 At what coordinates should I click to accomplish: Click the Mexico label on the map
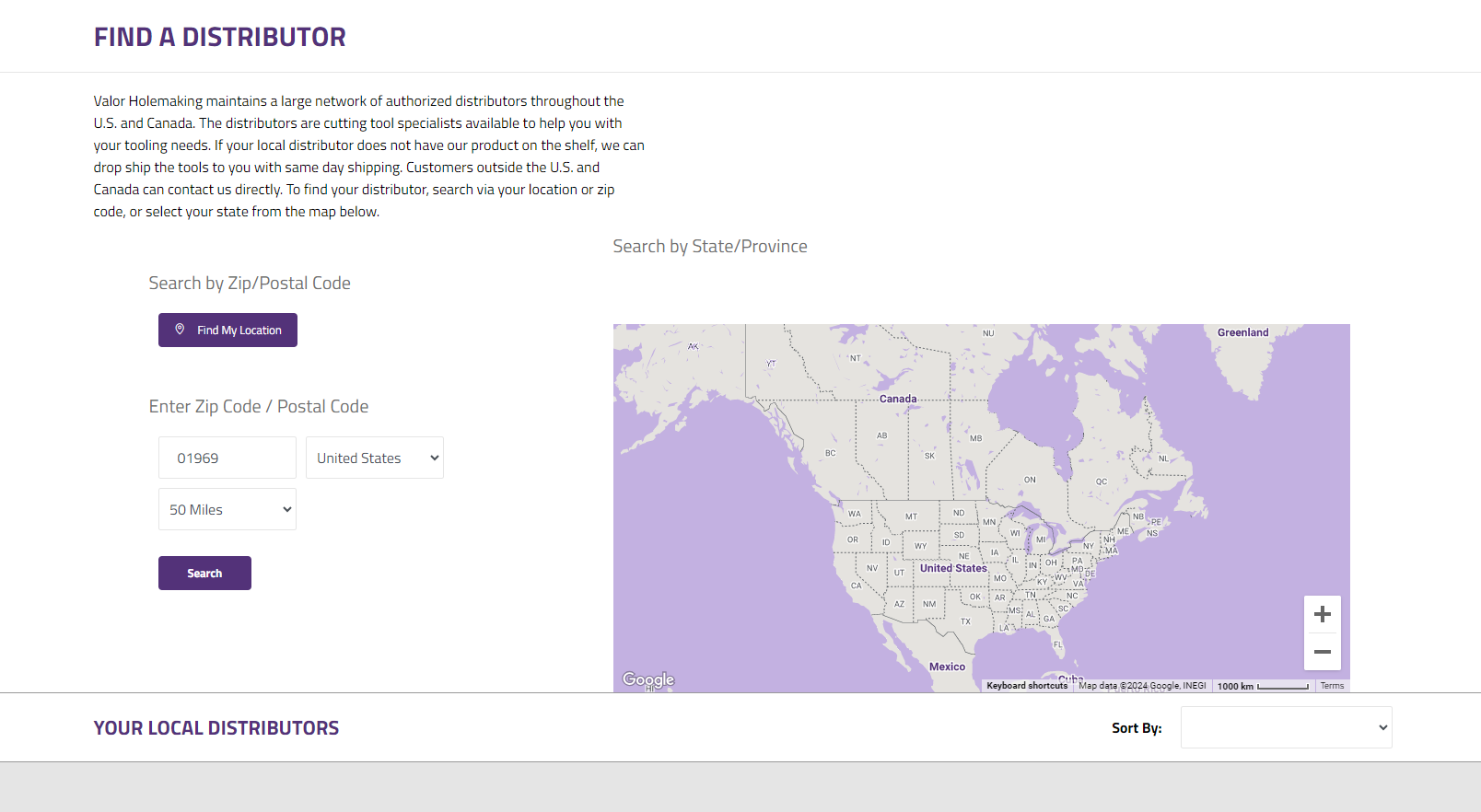pyautogui.click(x=947, y=667)
